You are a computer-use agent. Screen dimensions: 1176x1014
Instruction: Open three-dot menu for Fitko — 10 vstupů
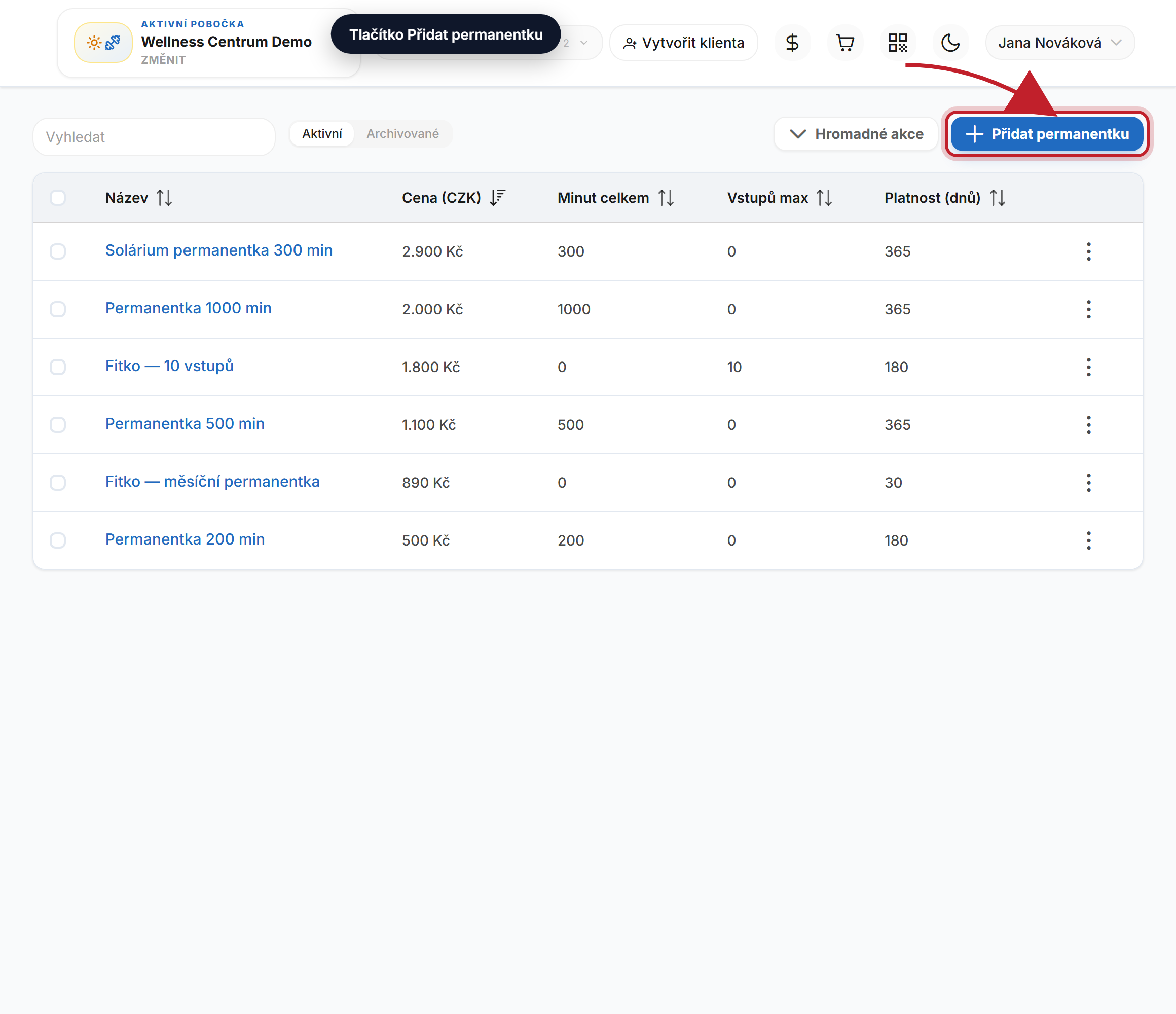click(1089, 367)
